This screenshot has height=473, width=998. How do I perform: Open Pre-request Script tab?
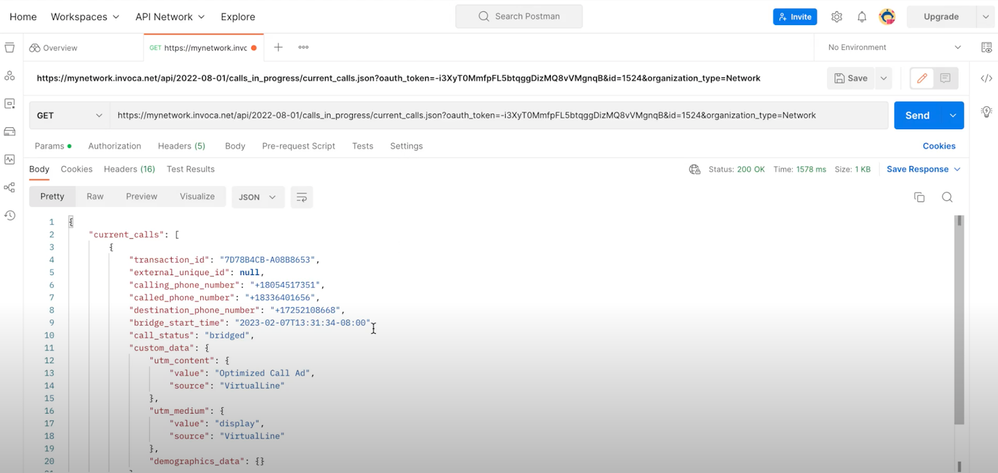299,146
